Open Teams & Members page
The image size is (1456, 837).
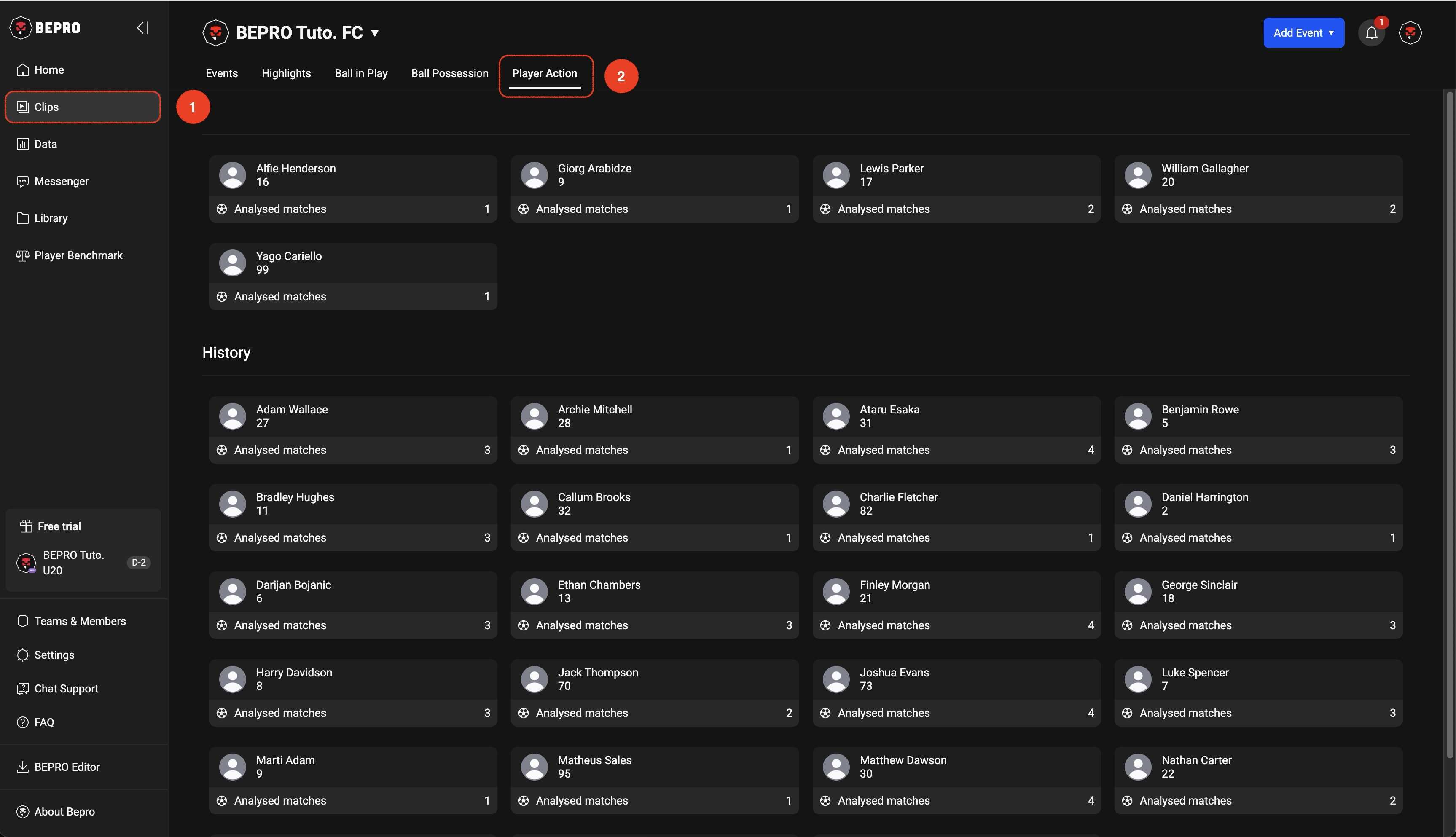click(80, 621)
